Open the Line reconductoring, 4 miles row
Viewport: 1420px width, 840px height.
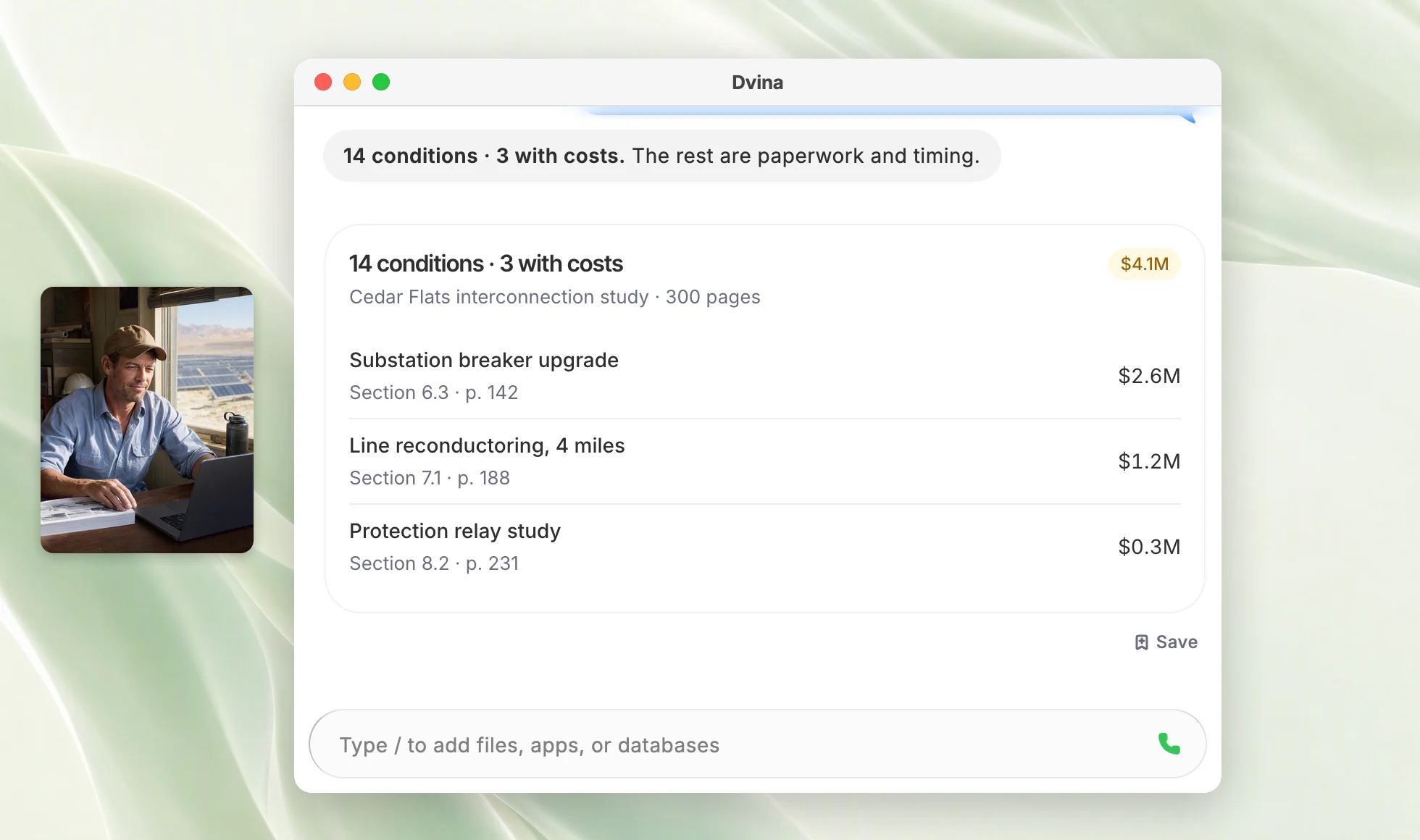(x=764, y=461)
